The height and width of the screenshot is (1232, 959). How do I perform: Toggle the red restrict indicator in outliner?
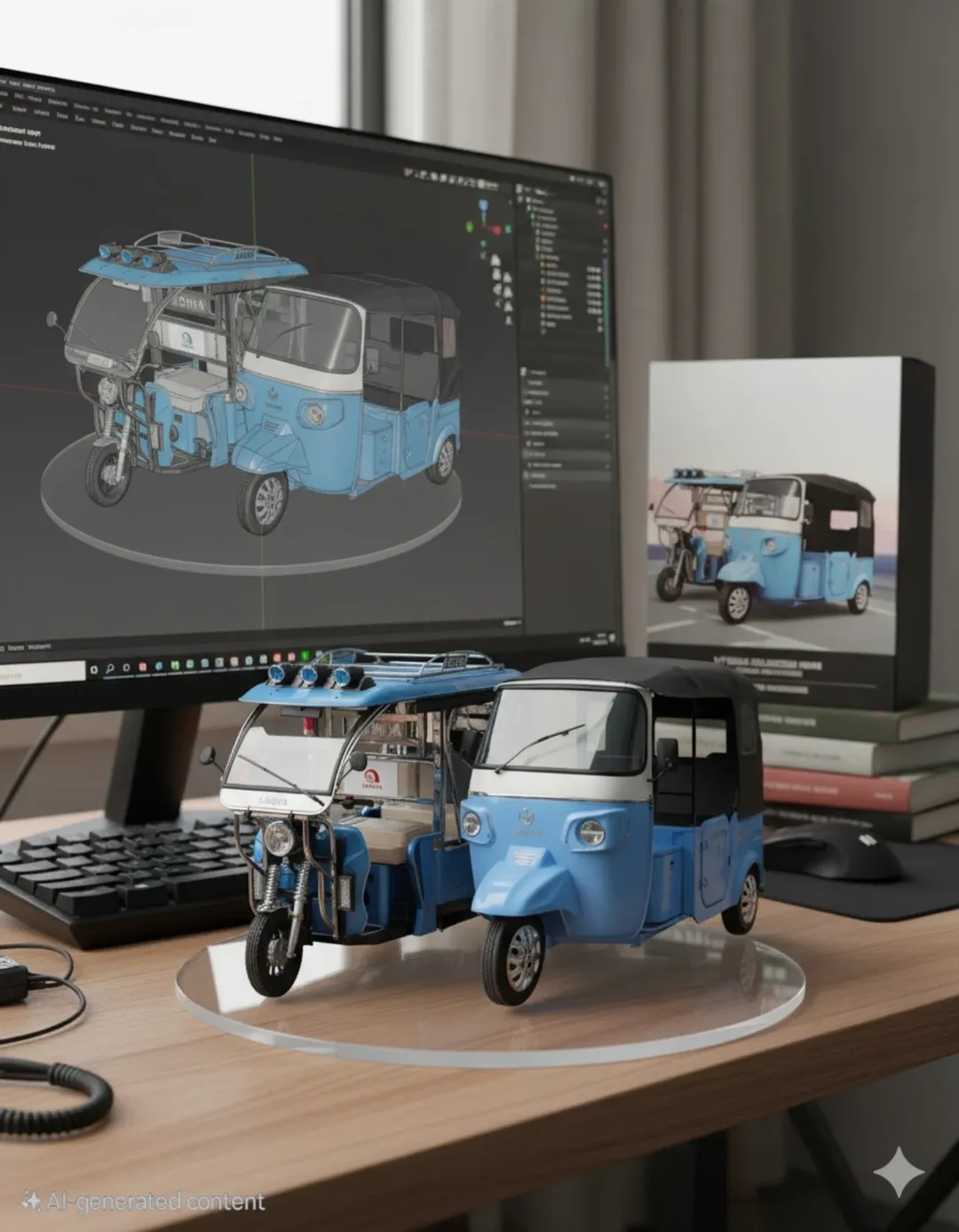tap(606, 227)
